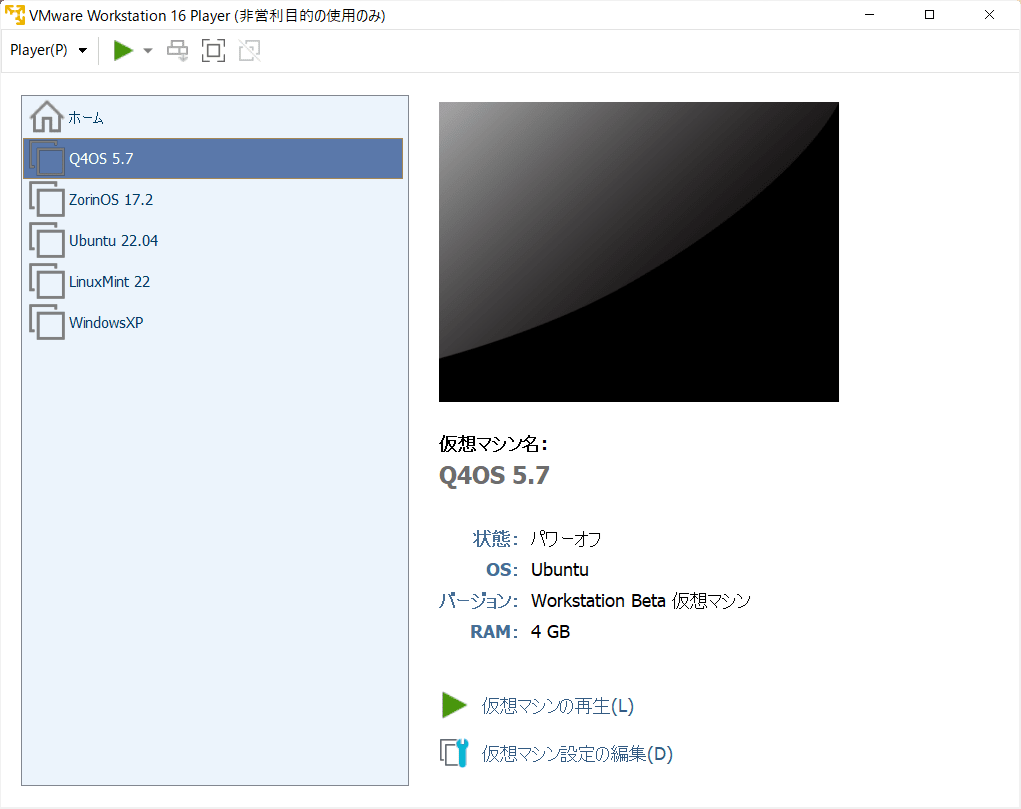Screen dimensions: 1021x809
Task: Select the ZorinOS 17.2 virtual machine
Action: point(213,199)
